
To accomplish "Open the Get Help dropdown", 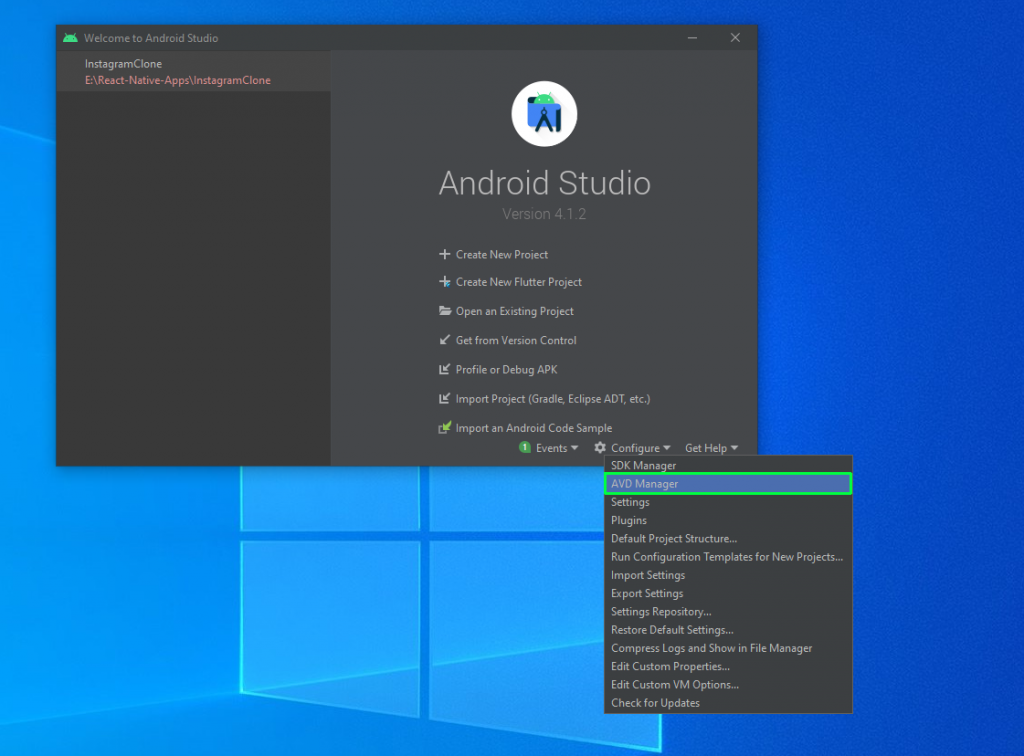I will [711, 448].
